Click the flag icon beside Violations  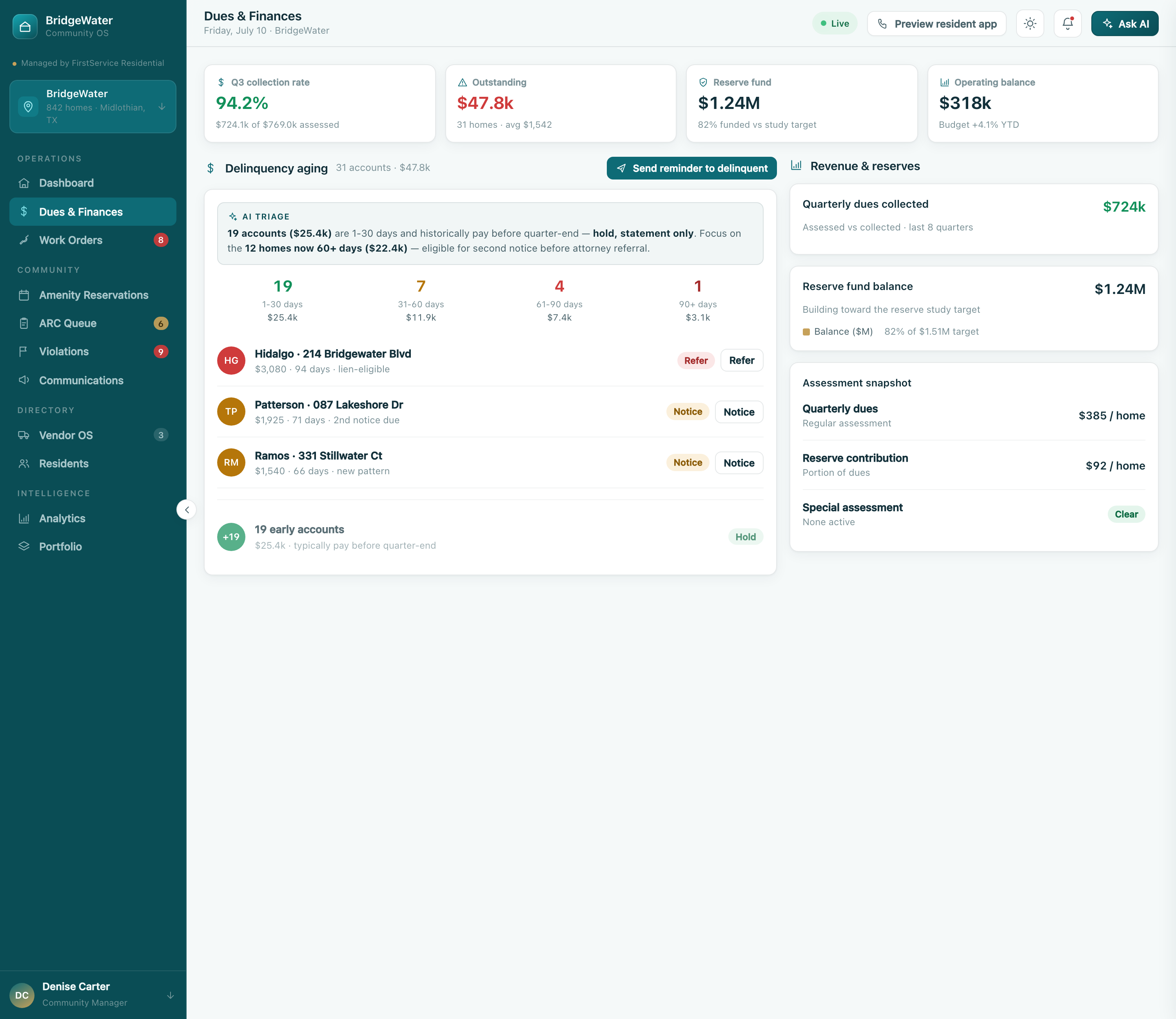pyautogui.click(x=24, y=352)
